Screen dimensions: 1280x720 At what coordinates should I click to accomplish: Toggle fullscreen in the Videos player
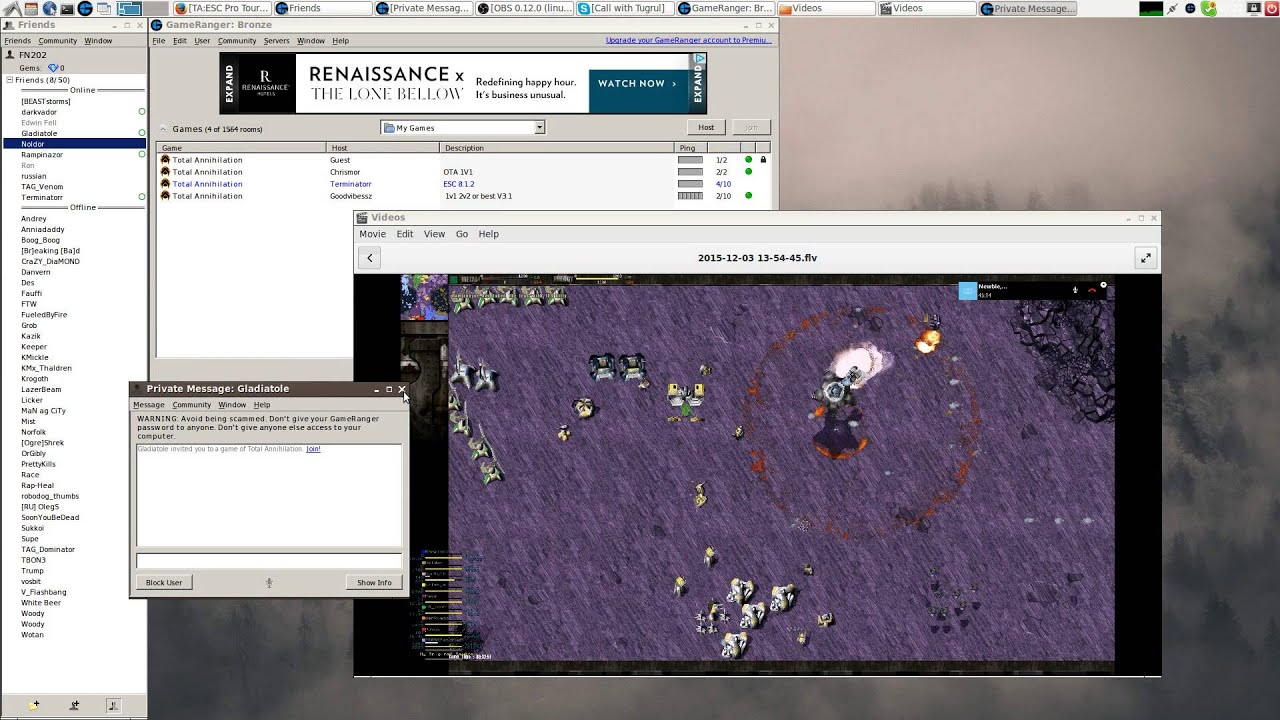point(1146,258)
